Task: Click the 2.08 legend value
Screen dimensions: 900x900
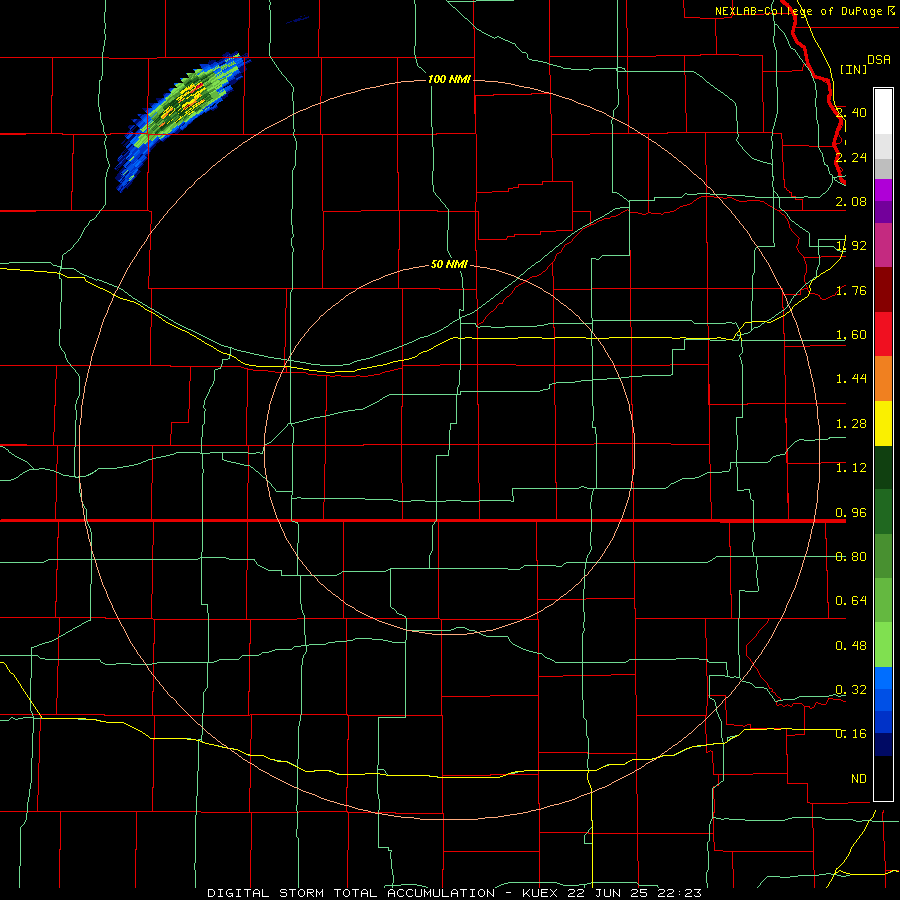Action: pyautogui.click(x=851, y=201)
